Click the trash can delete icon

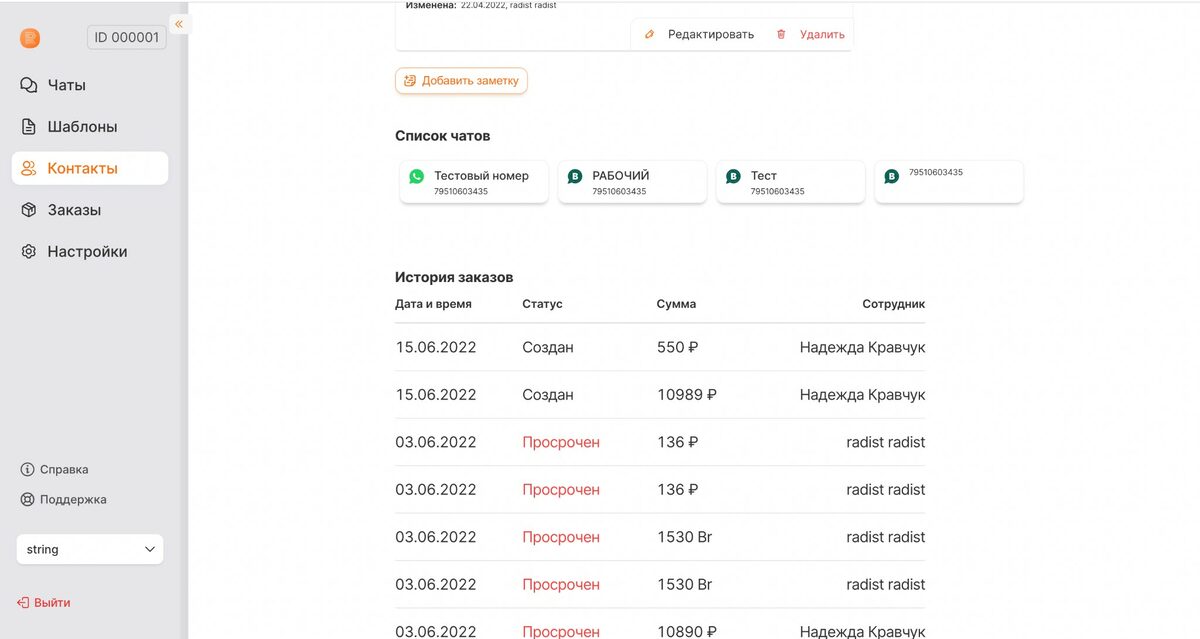pyautogui.click(x=781, y=34)
